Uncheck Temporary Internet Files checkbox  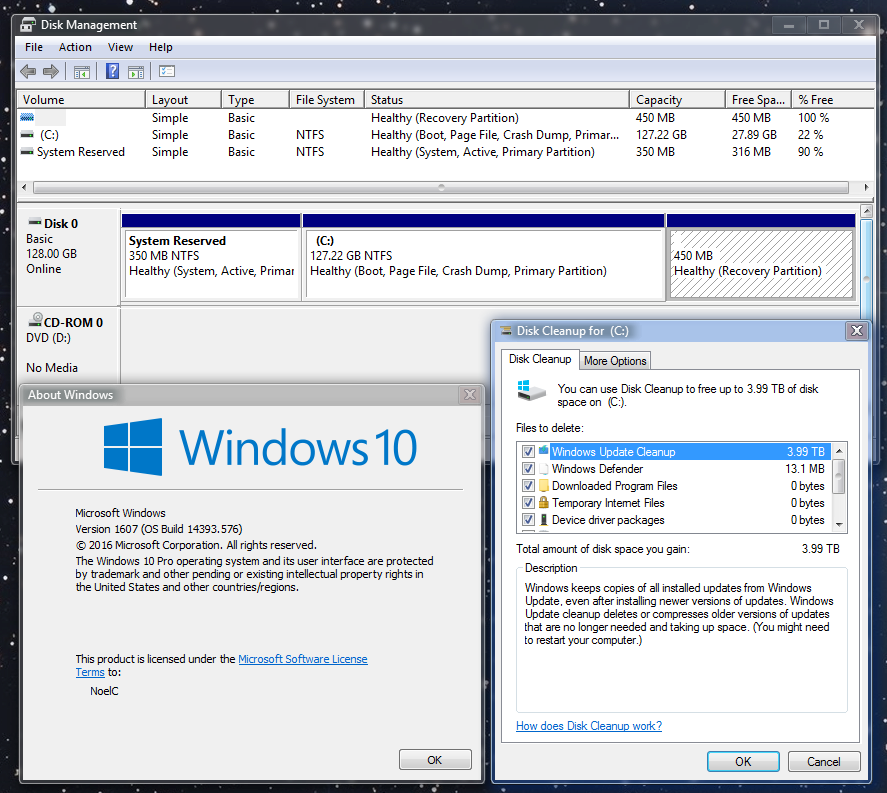(528, 502)
